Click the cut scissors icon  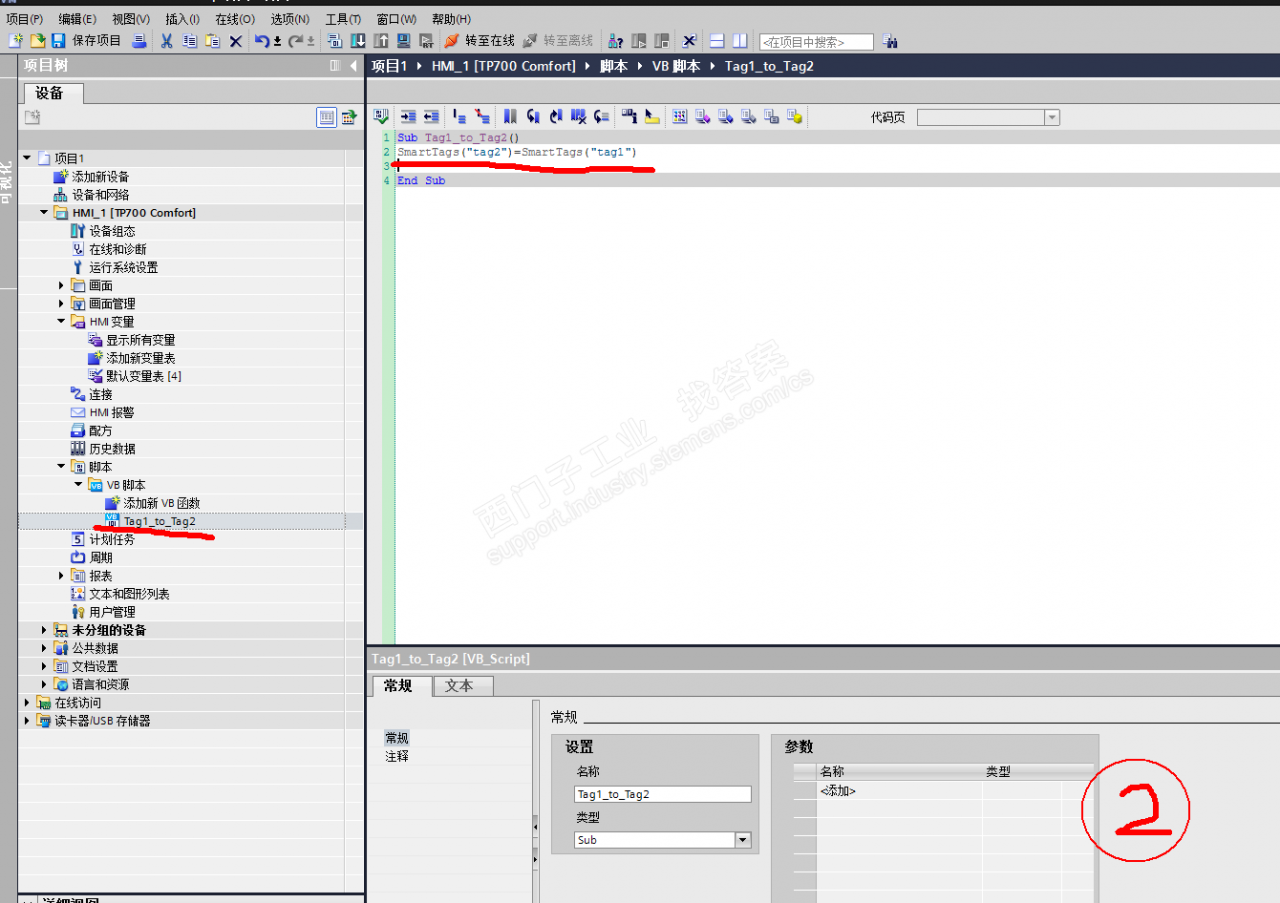pos(167,41)
